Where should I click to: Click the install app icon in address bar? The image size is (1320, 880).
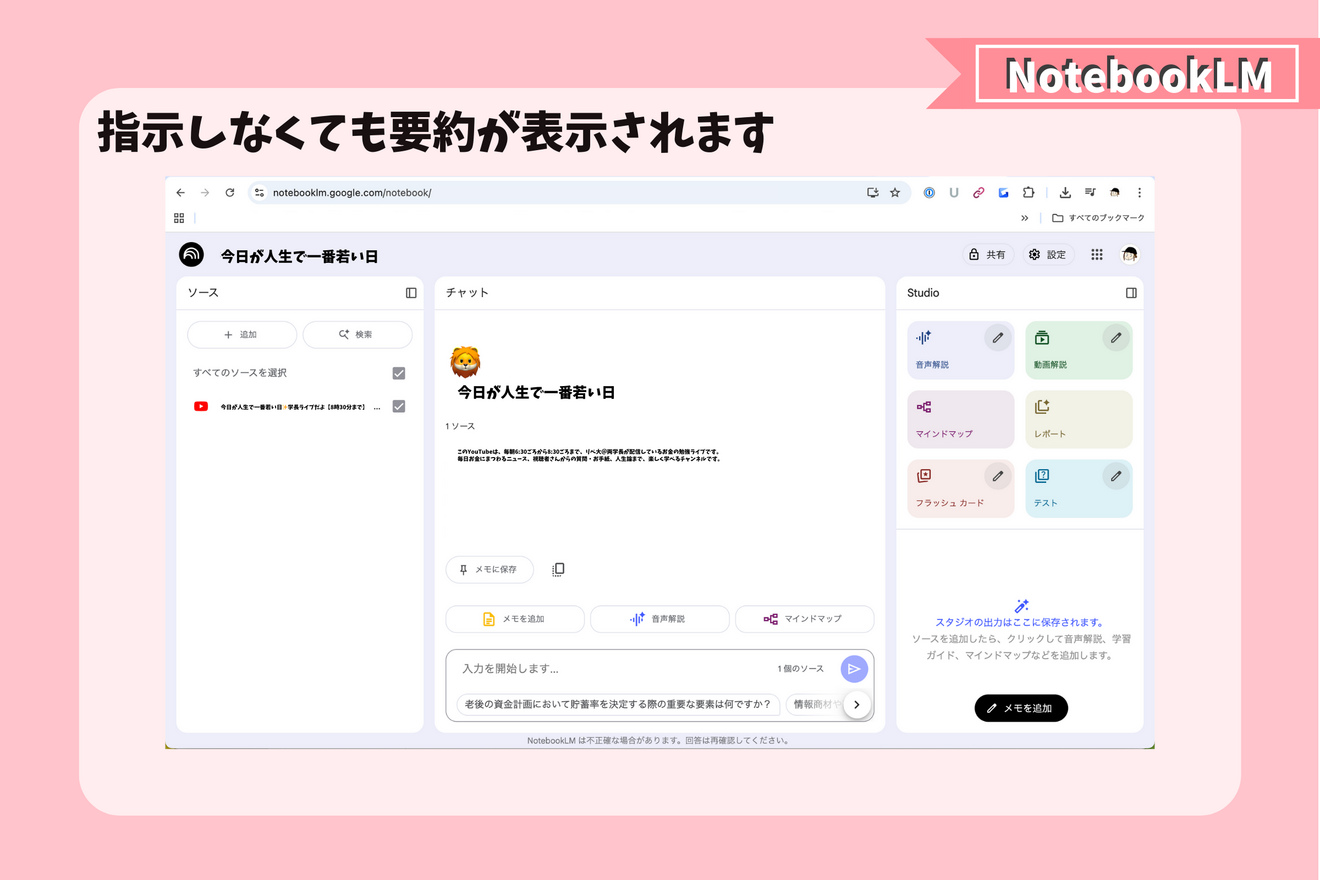873,193
